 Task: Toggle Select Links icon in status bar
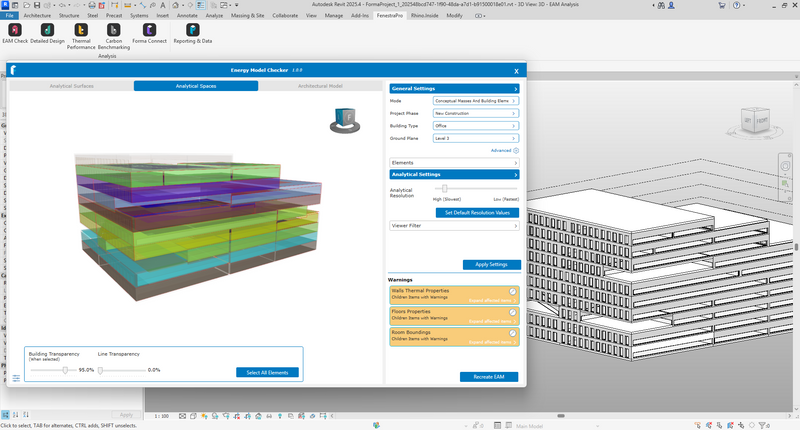coord(697,425)
